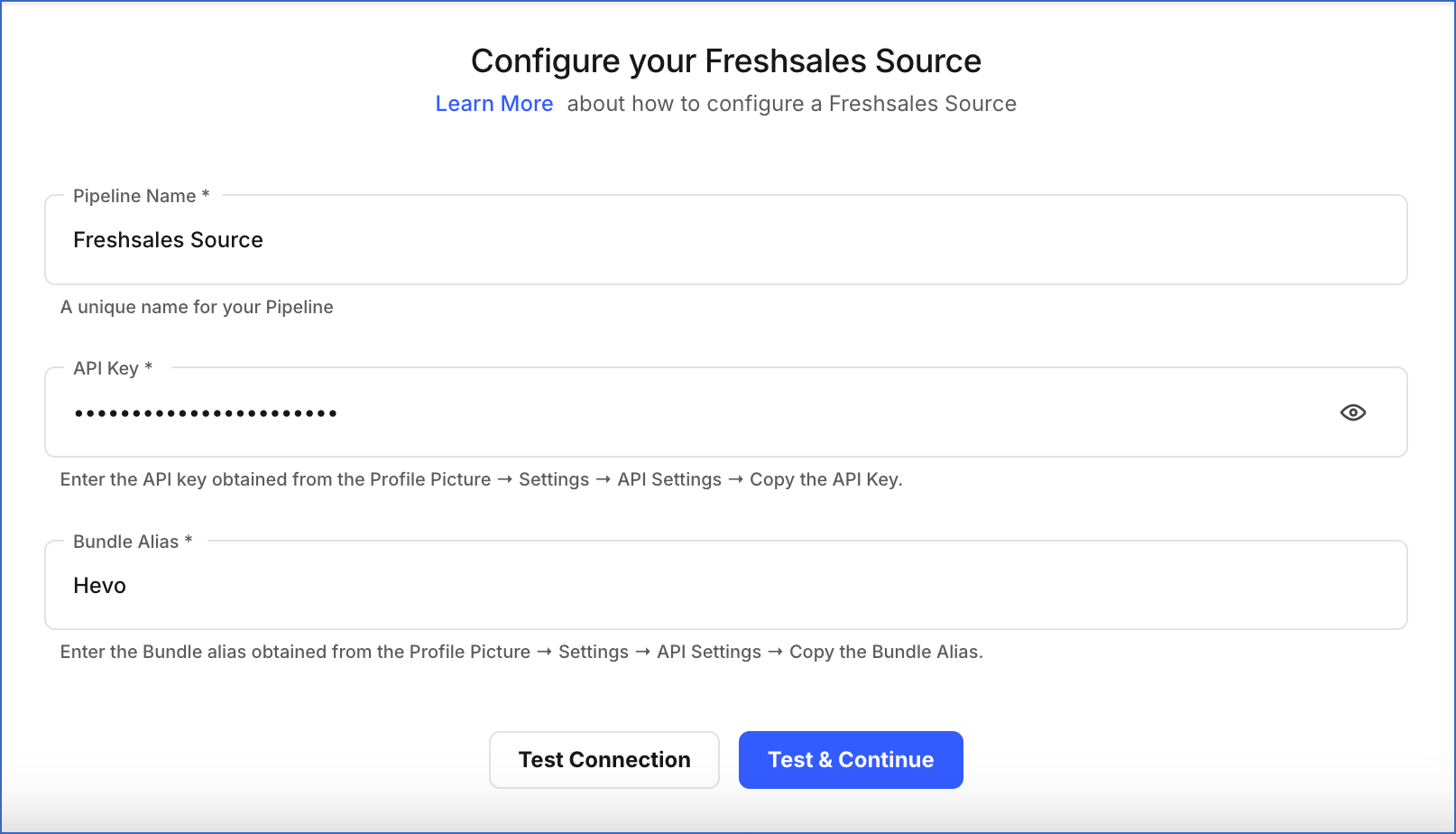Click the API Settings instruction text

click(481, 479)
